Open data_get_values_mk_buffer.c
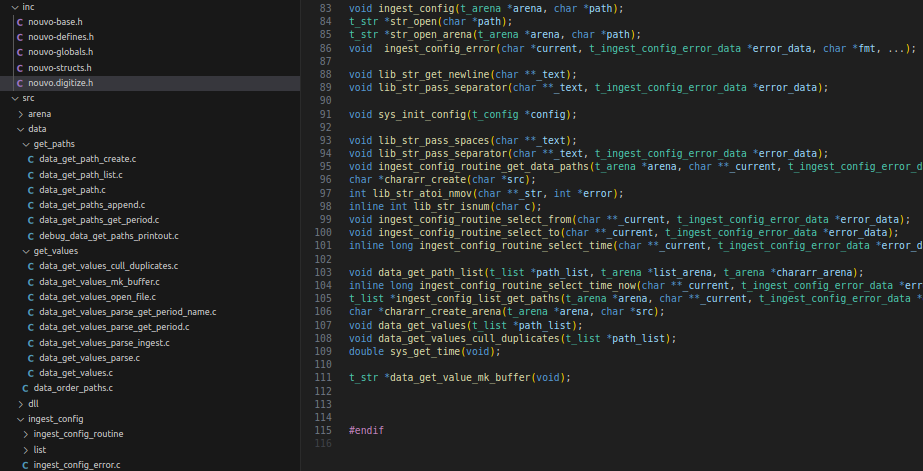The height and width of the screenshot is (471, 923). coord(99,282)
